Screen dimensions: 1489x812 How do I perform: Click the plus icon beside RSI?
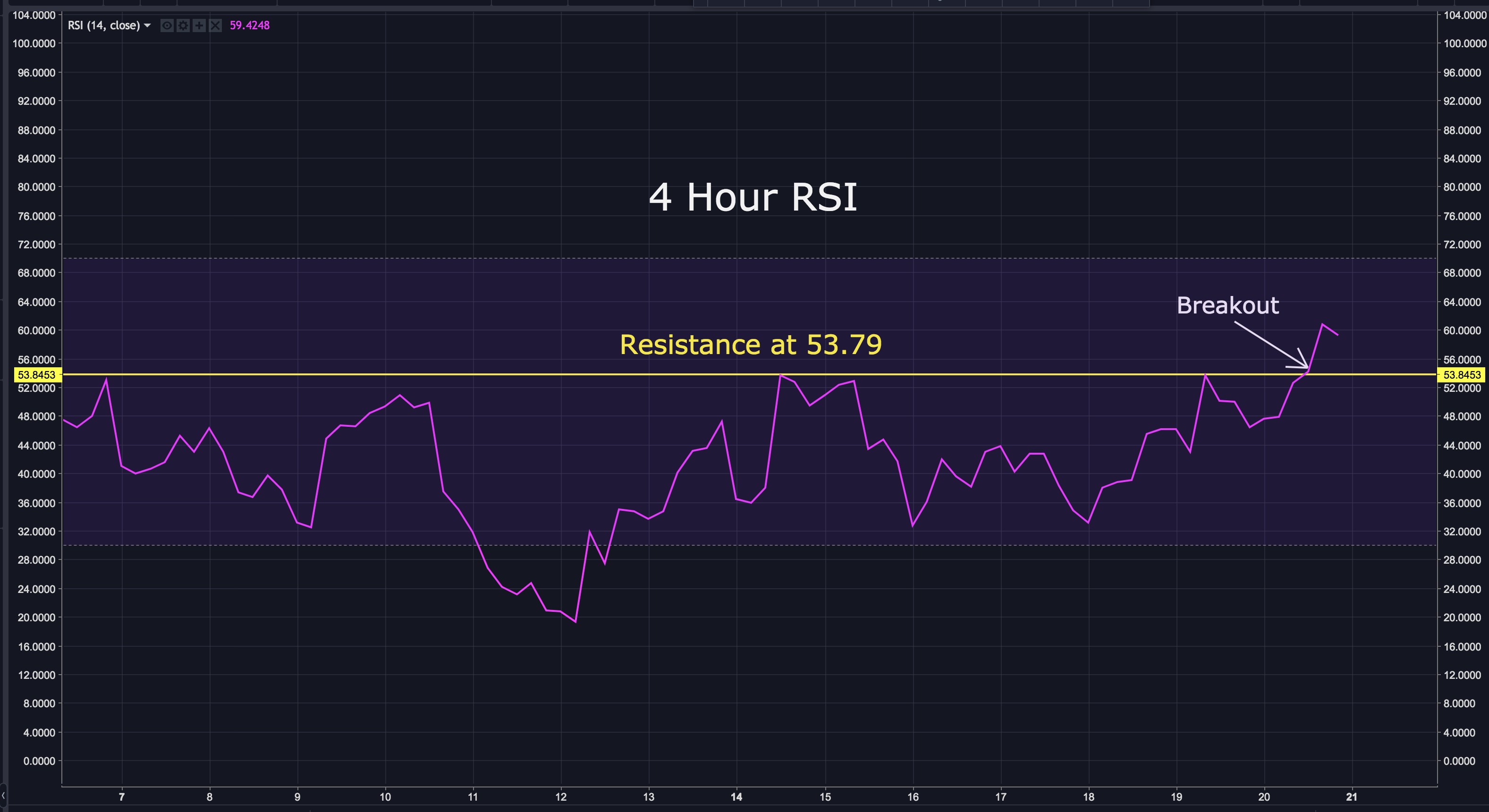tap(199, 25)
